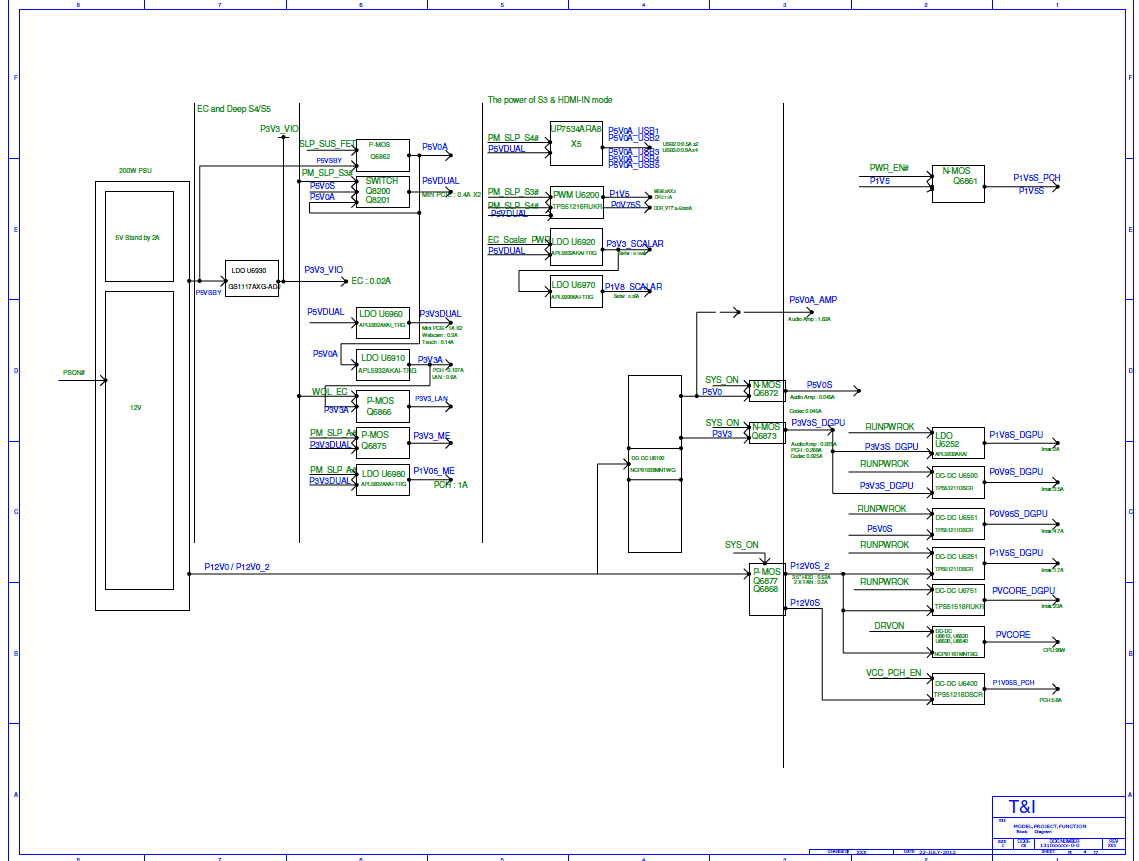
Task: Click the SLP_SUS_FET signal label
Action: click(328, 144)
